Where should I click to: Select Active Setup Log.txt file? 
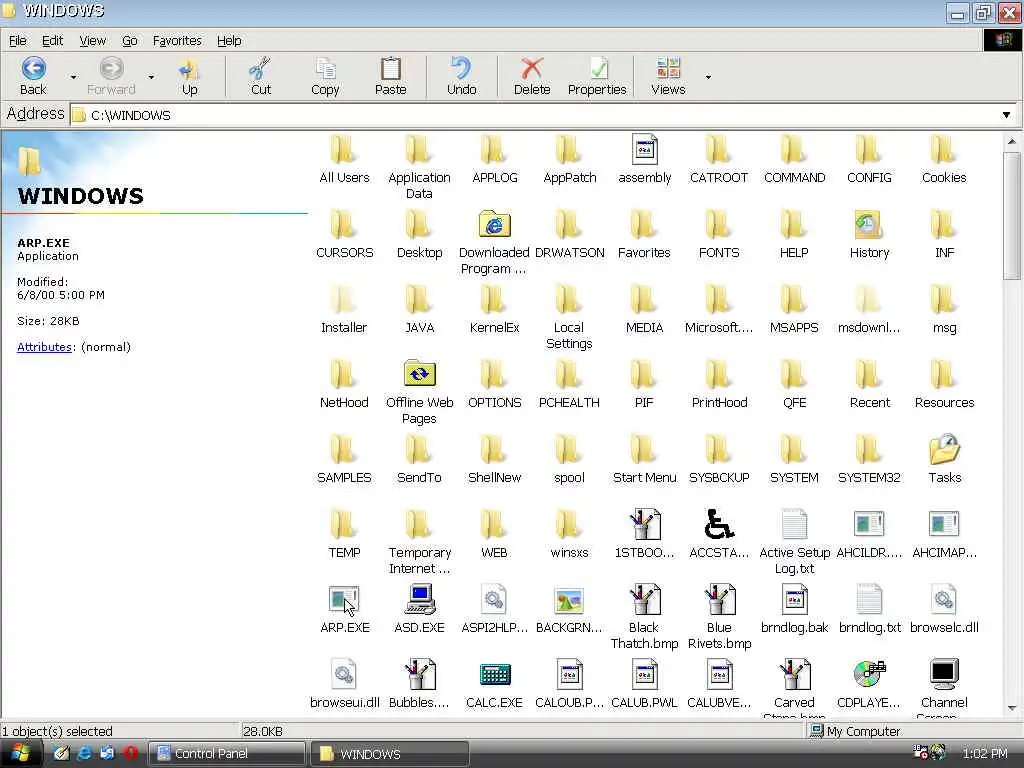point(794,524)
